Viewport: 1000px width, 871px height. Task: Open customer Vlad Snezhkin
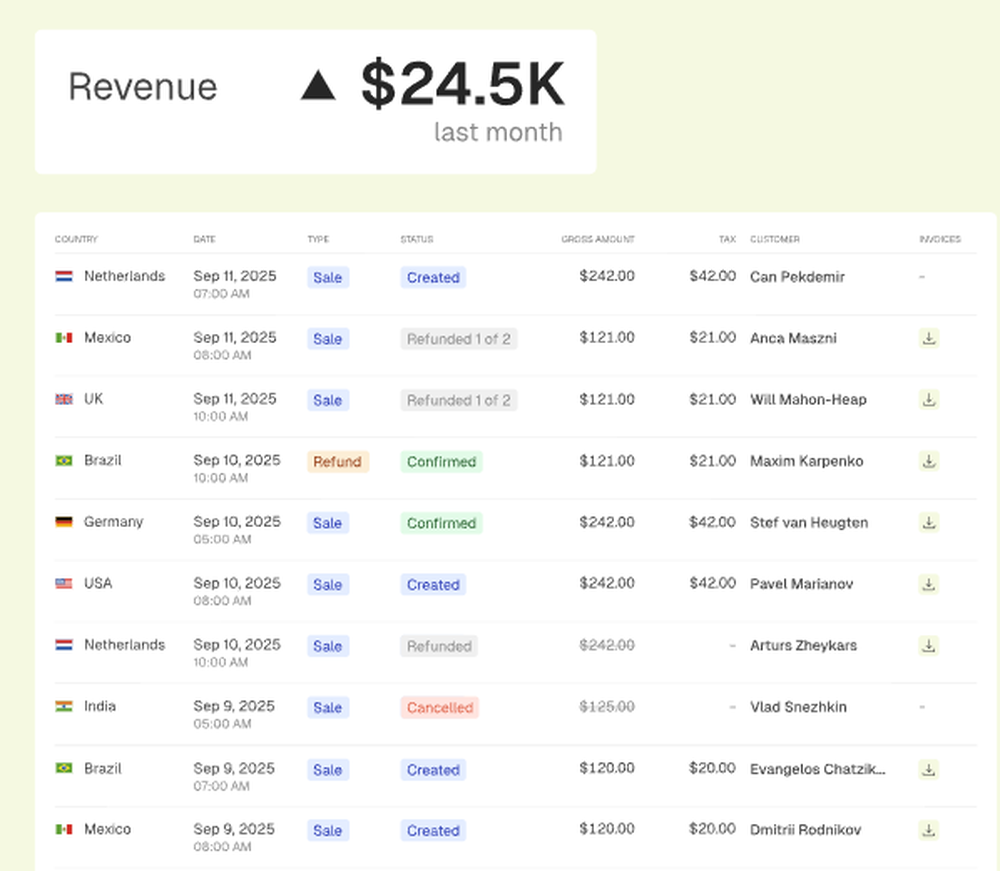click(x=798, y=707)
